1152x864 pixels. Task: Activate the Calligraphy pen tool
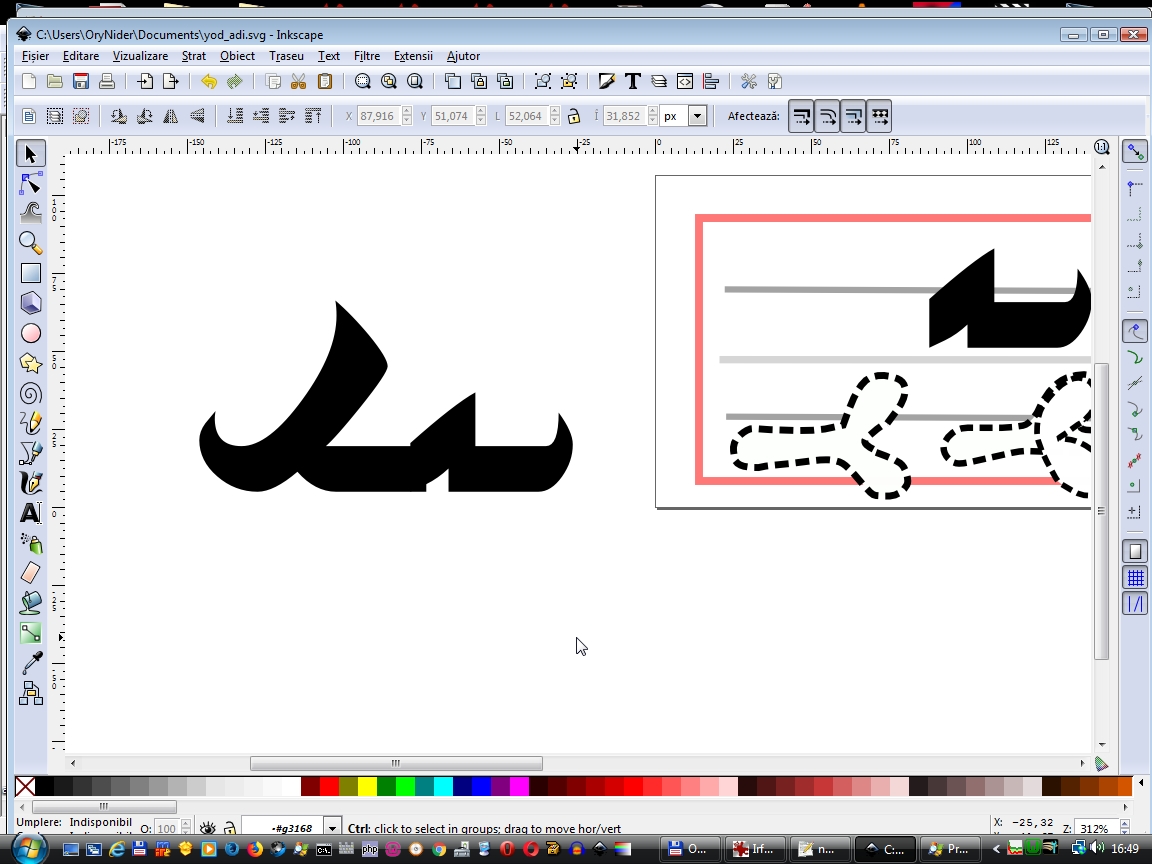click(x=31, y=483)
